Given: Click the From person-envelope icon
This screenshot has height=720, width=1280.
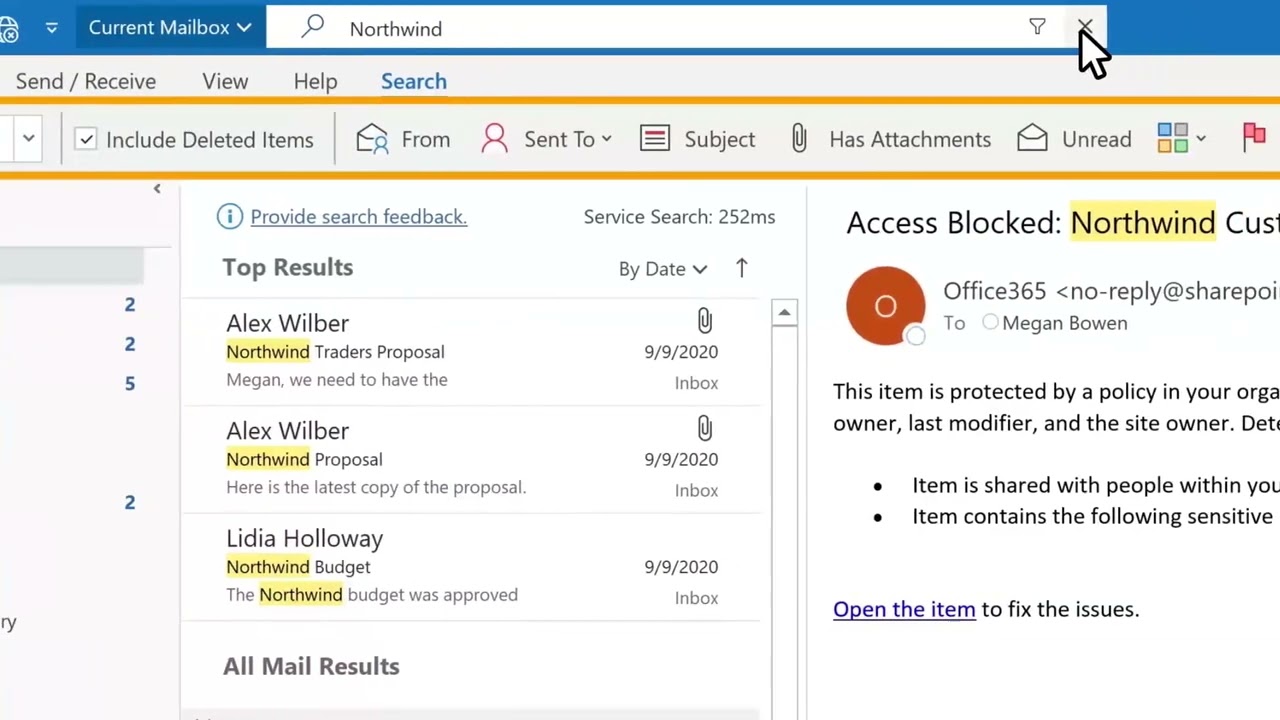Looking at the screenshot, I should pyautogui.click(x=372, y=139).
